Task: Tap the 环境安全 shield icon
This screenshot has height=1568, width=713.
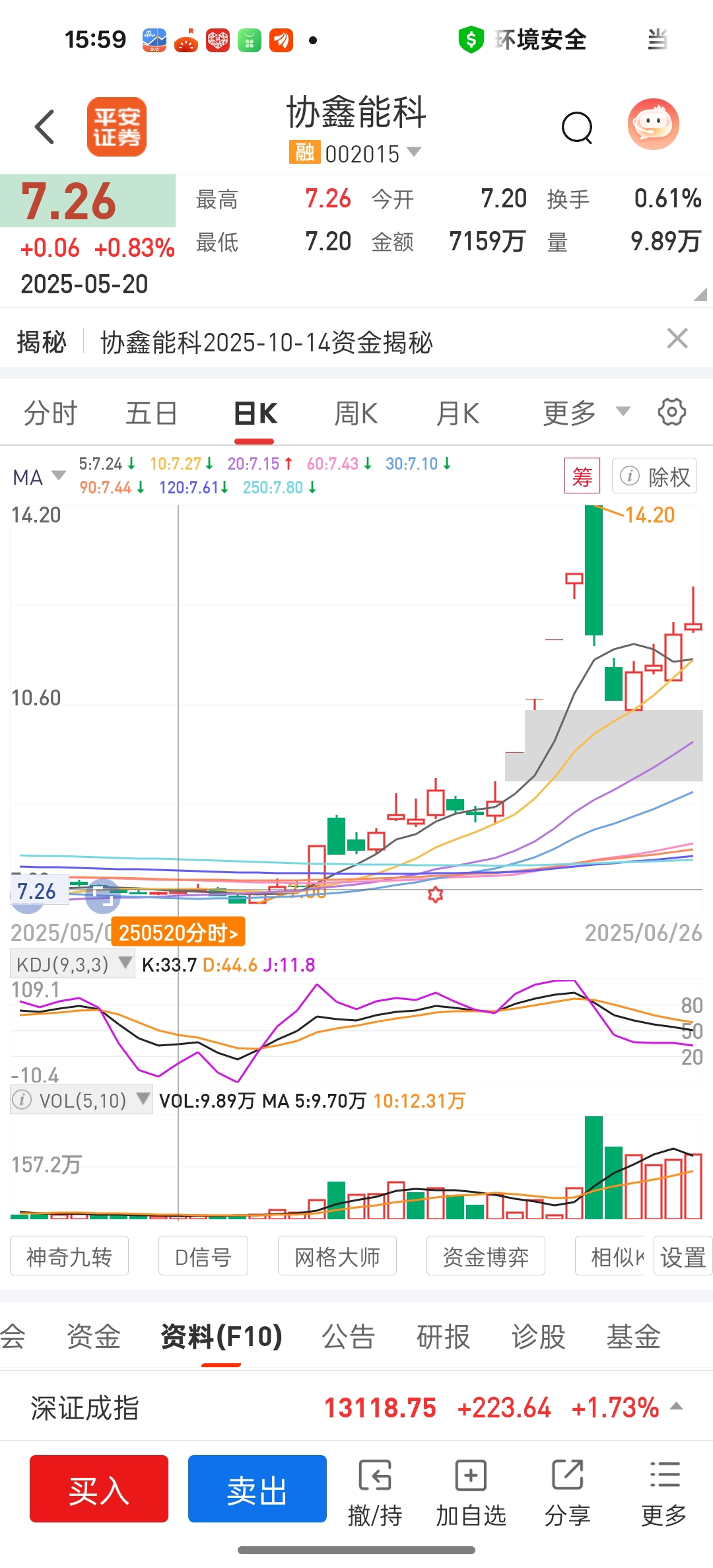Action: [x=471, y=40]
